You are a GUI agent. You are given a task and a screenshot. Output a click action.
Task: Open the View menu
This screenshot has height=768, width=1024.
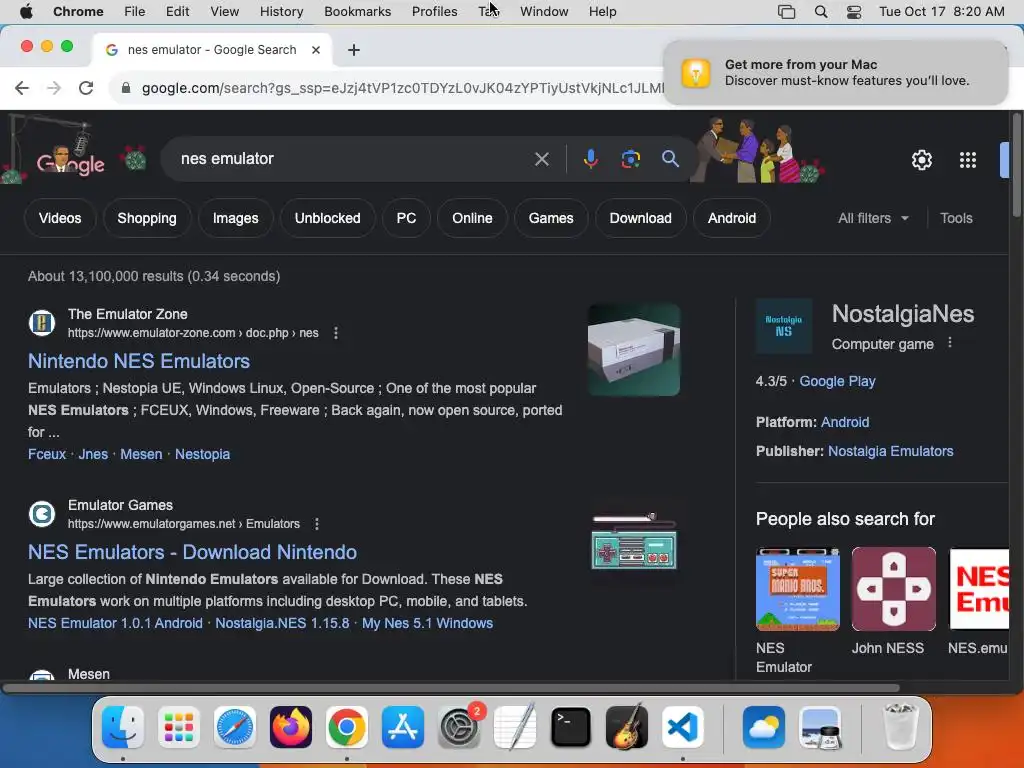point(224,12)
